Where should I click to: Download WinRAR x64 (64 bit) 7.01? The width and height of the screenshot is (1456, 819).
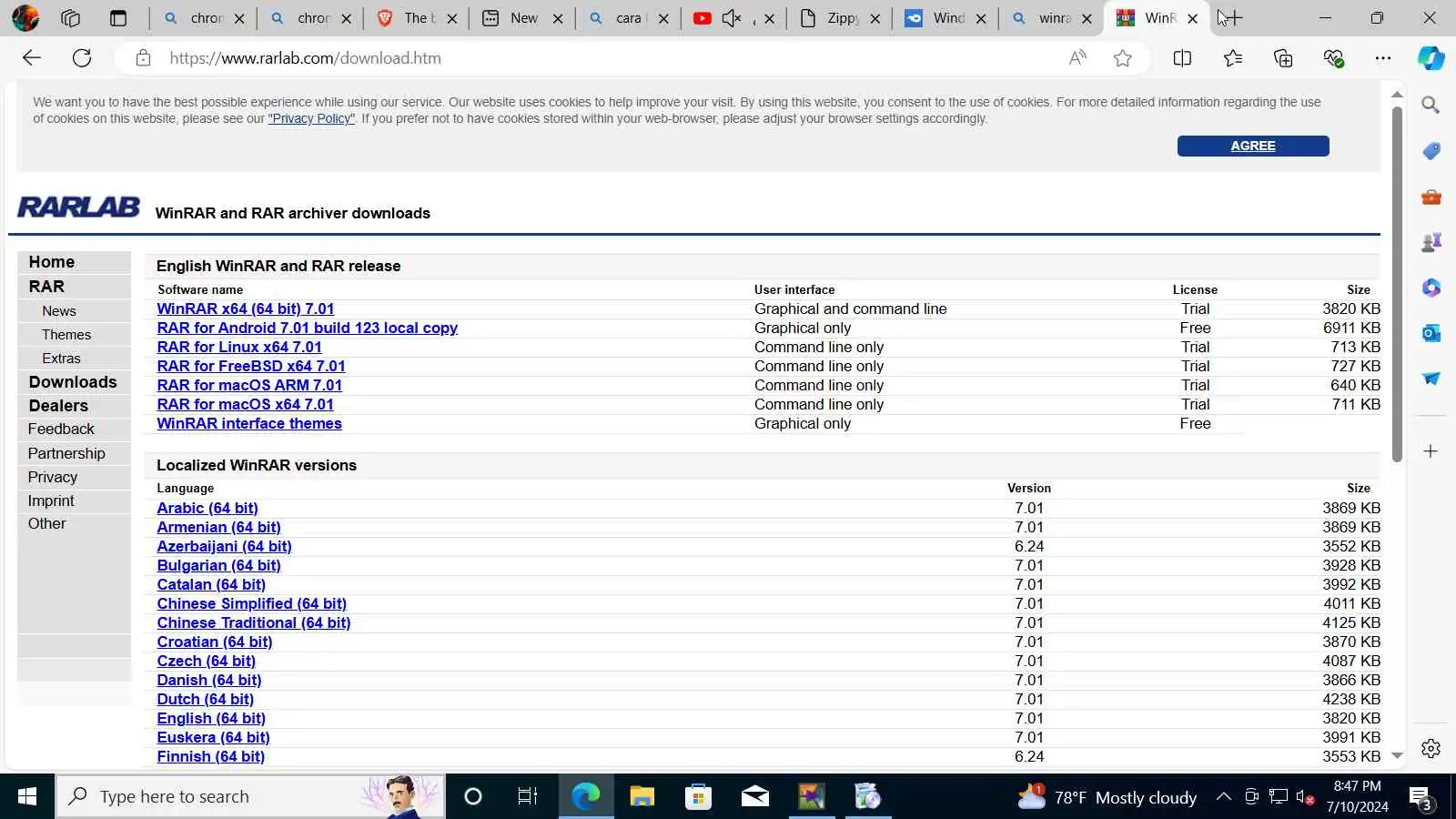coord(246,309)
